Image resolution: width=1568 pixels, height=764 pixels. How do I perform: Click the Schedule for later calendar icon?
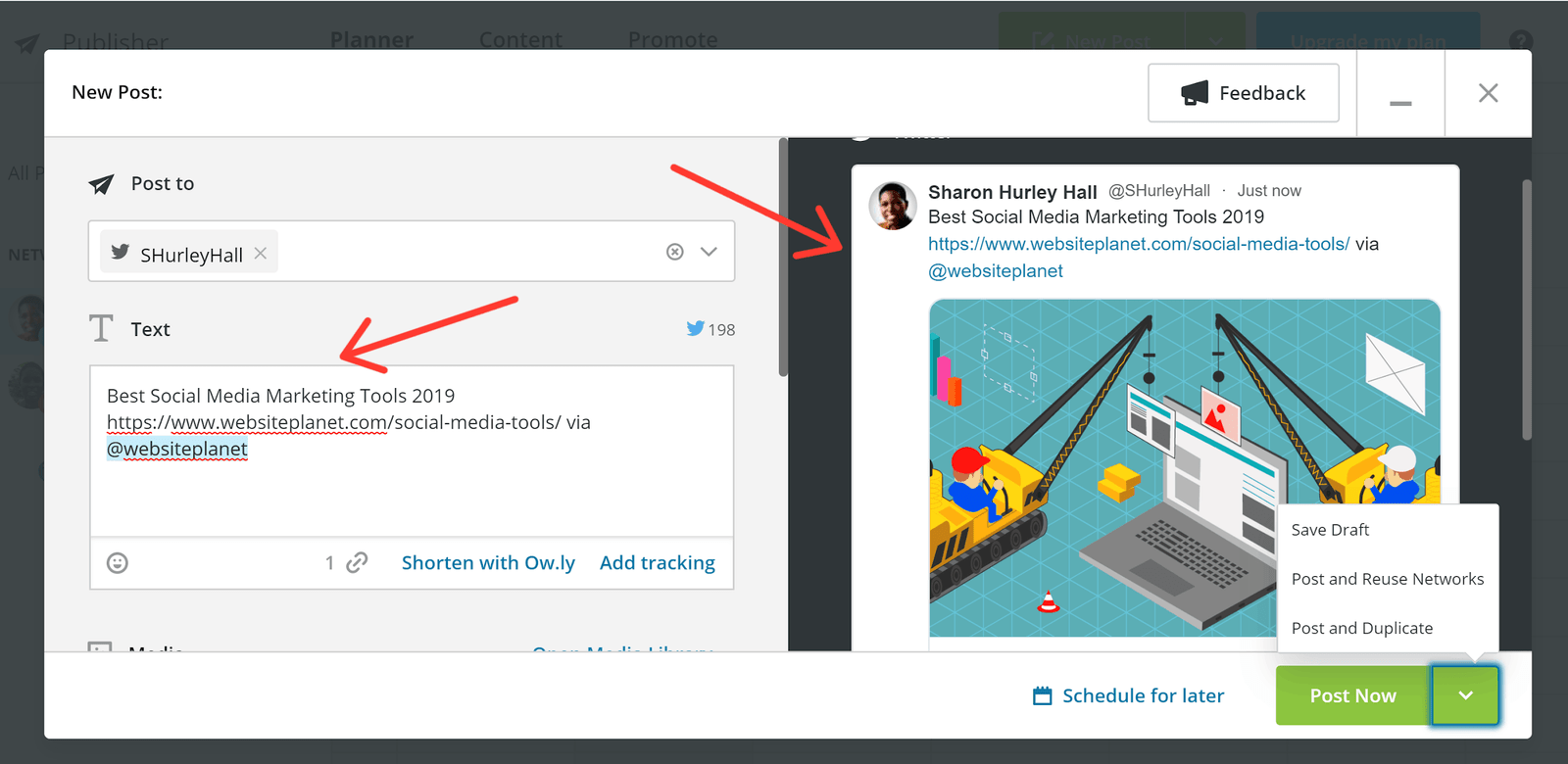coord(1043,695)
